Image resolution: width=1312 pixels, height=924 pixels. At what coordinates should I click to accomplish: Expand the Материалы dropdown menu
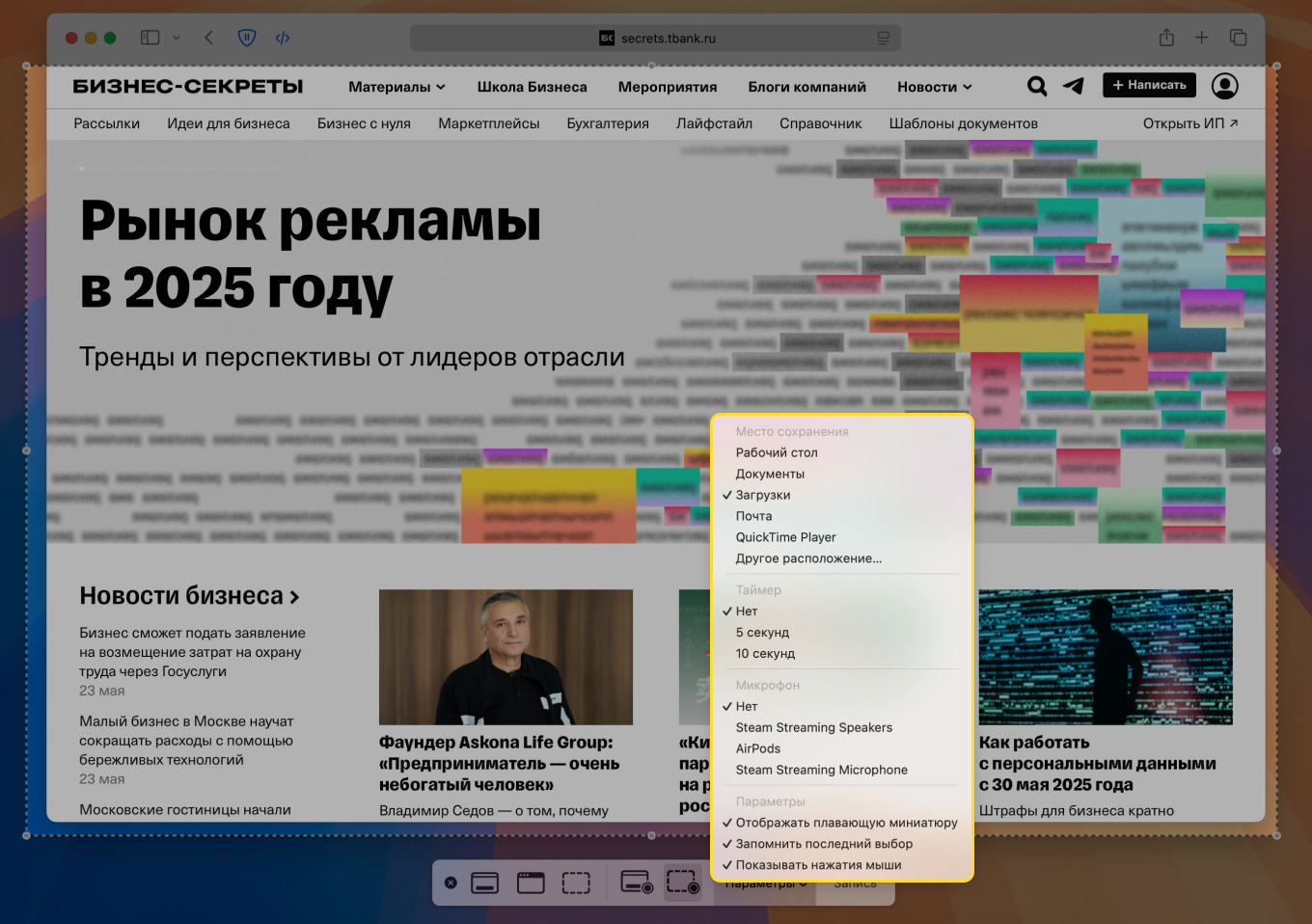[x=396, y=87]
